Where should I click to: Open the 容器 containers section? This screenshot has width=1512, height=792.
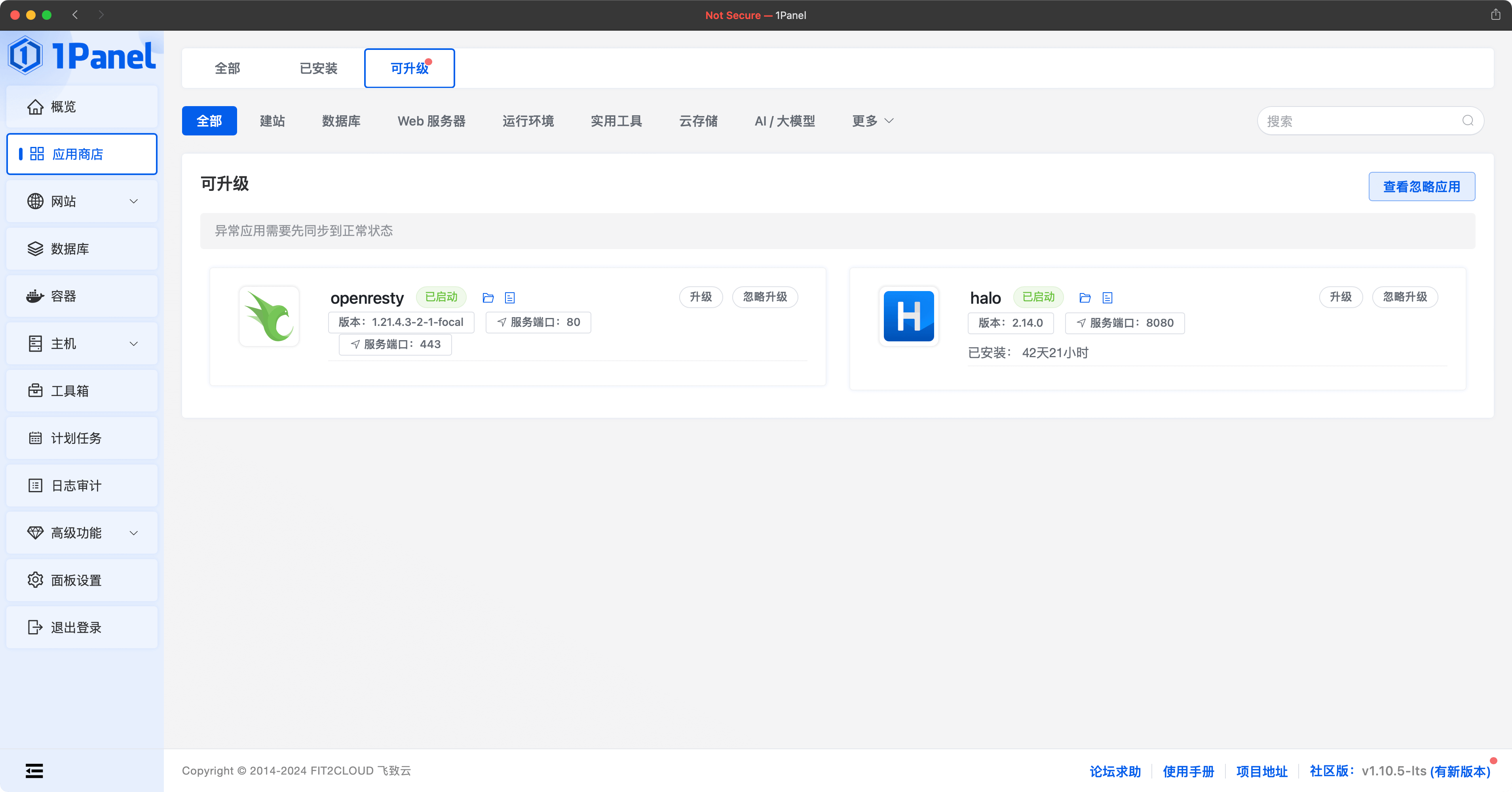(x=63, y=296)
